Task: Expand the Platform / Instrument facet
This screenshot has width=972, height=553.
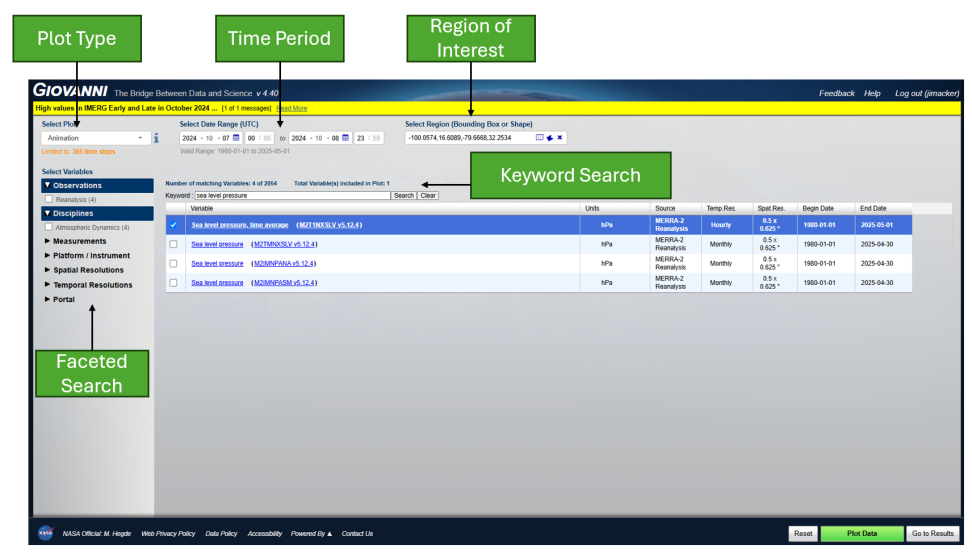Action: [87, 255]
